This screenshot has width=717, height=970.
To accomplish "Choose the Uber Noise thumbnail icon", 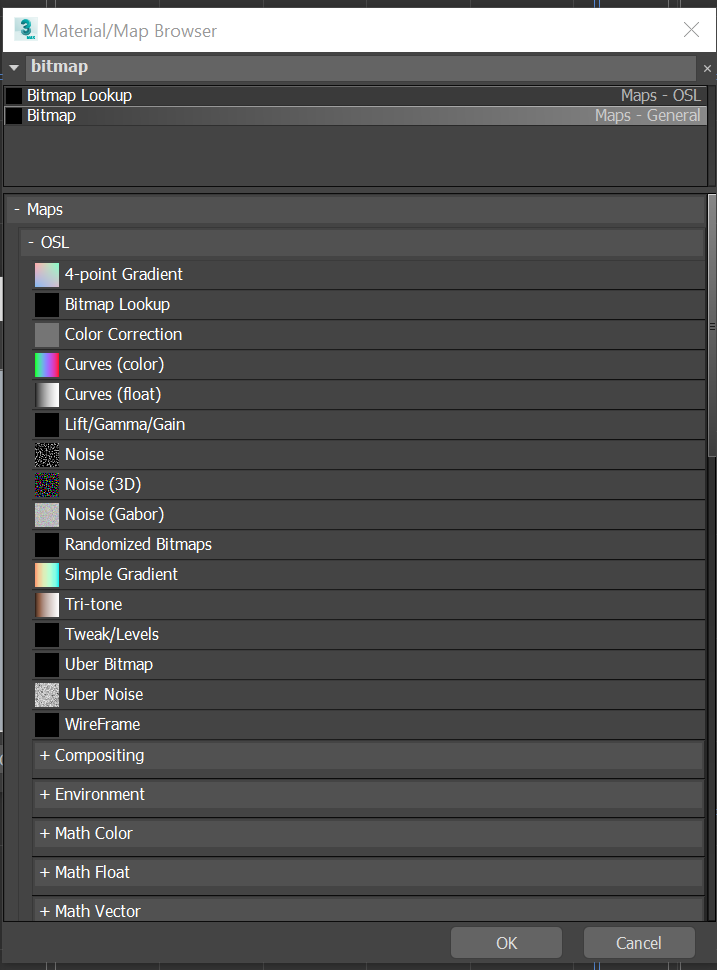I will click(47, 695).
